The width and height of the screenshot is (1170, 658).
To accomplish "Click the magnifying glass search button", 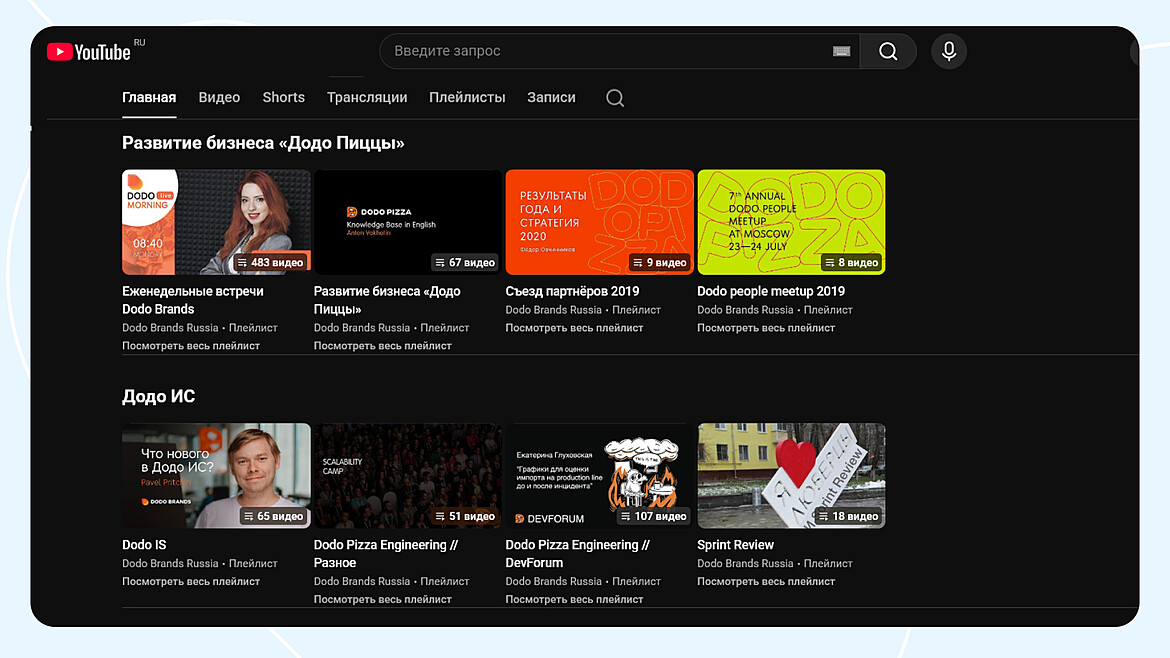I will tap(887, 51).
